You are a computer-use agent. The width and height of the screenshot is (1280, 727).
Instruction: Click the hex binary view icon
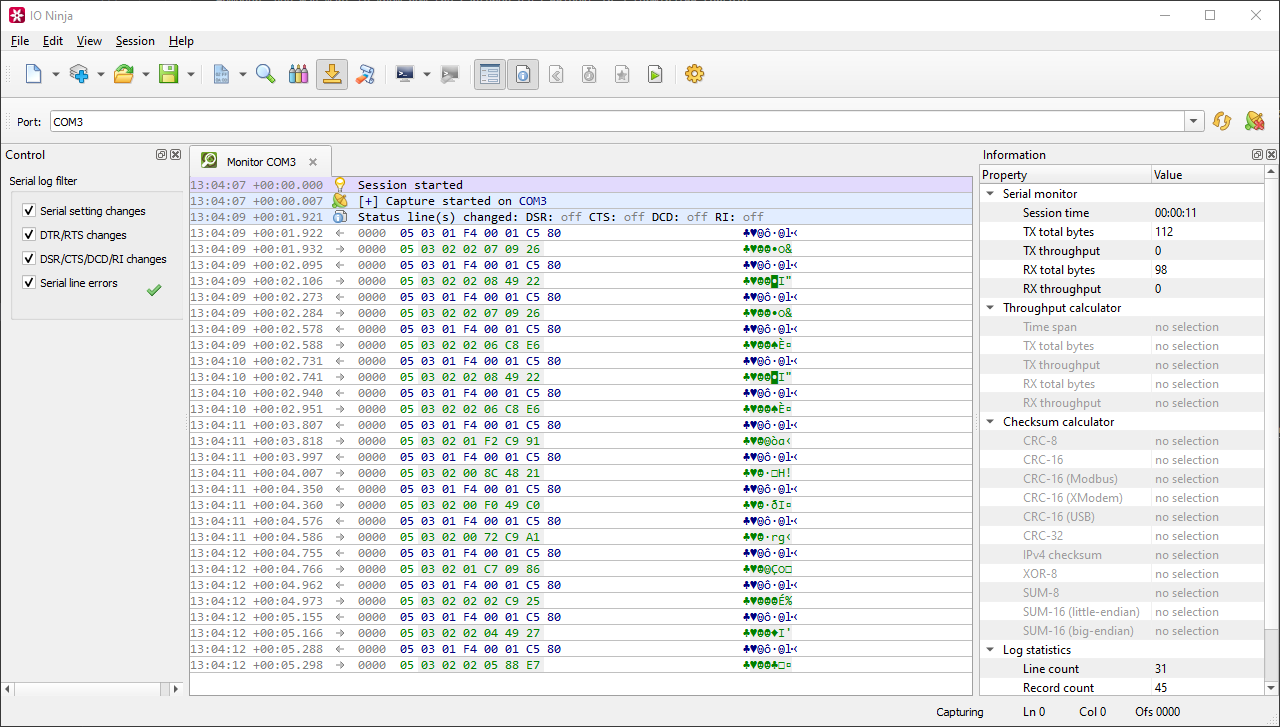click(222, 74)
